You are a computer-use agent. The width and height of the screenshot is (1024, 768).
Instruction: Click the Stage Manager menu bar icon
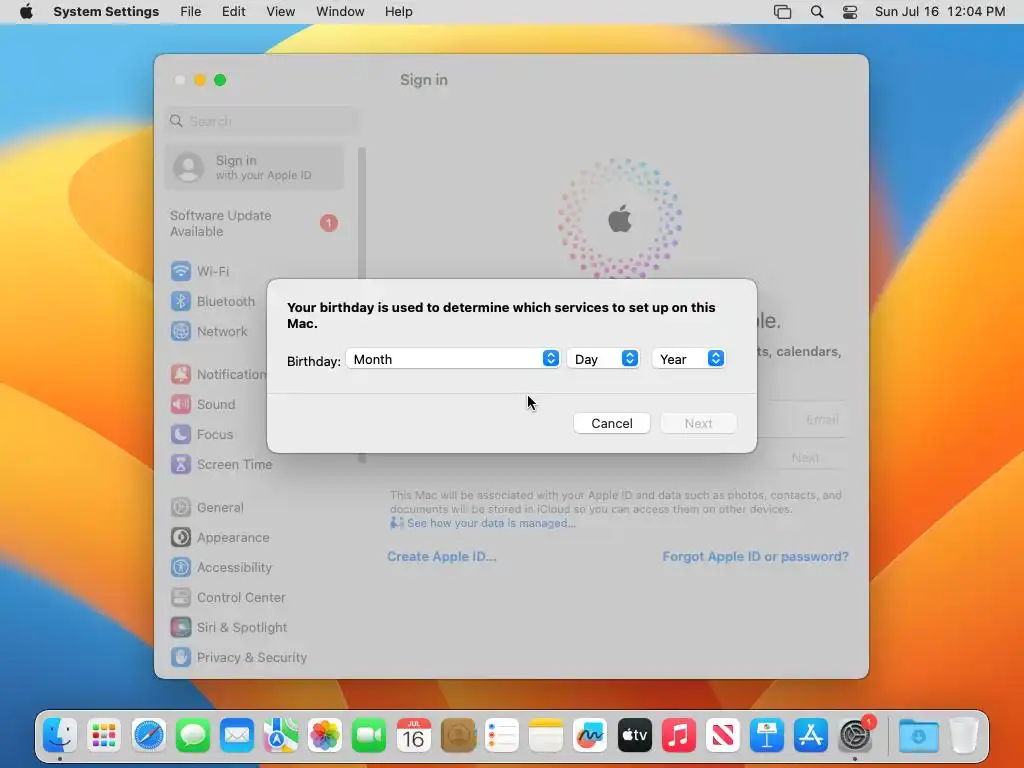[782, 12]
